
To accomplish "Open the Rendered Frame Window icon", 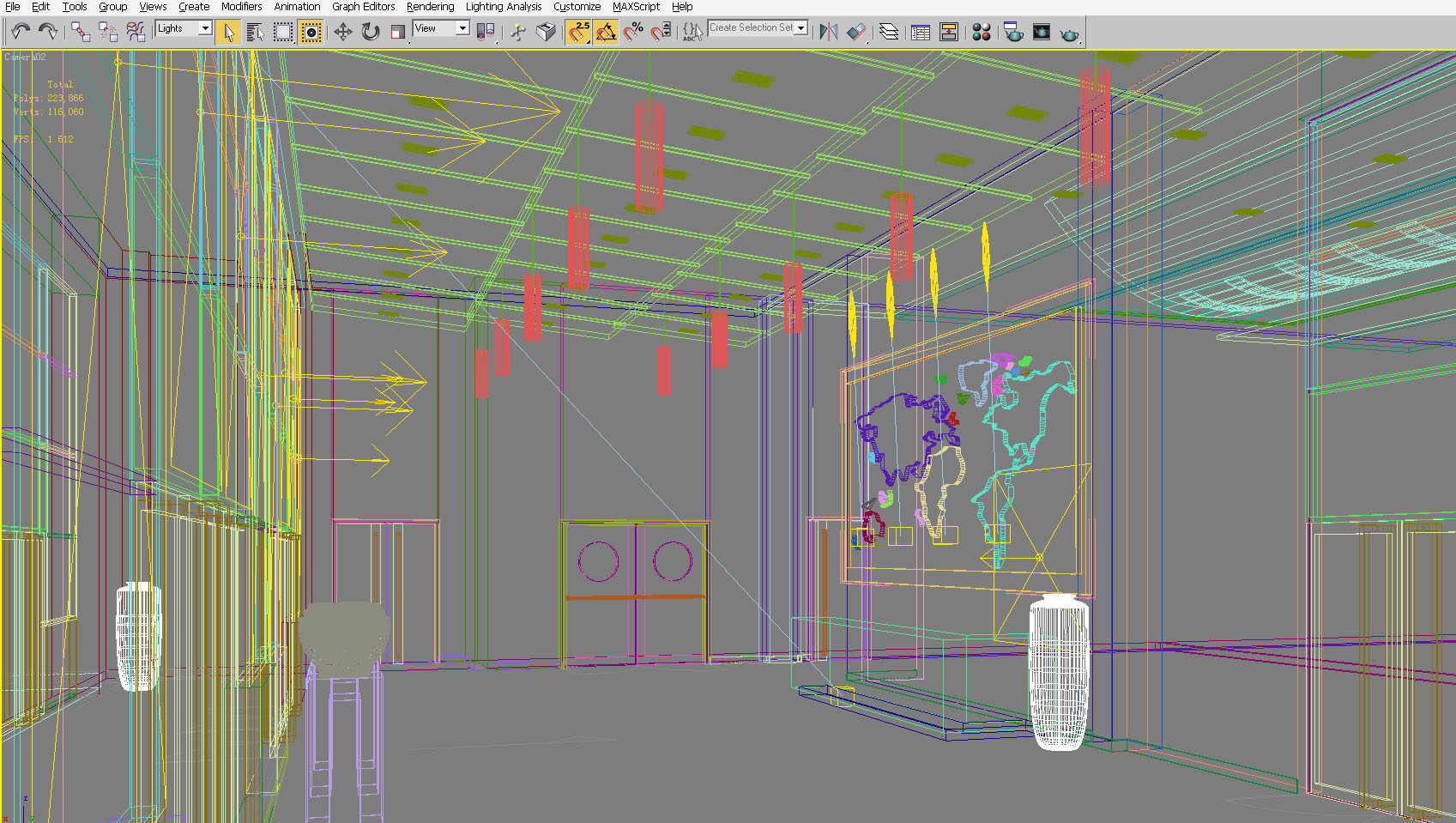I will click(x=1042, y=32).
